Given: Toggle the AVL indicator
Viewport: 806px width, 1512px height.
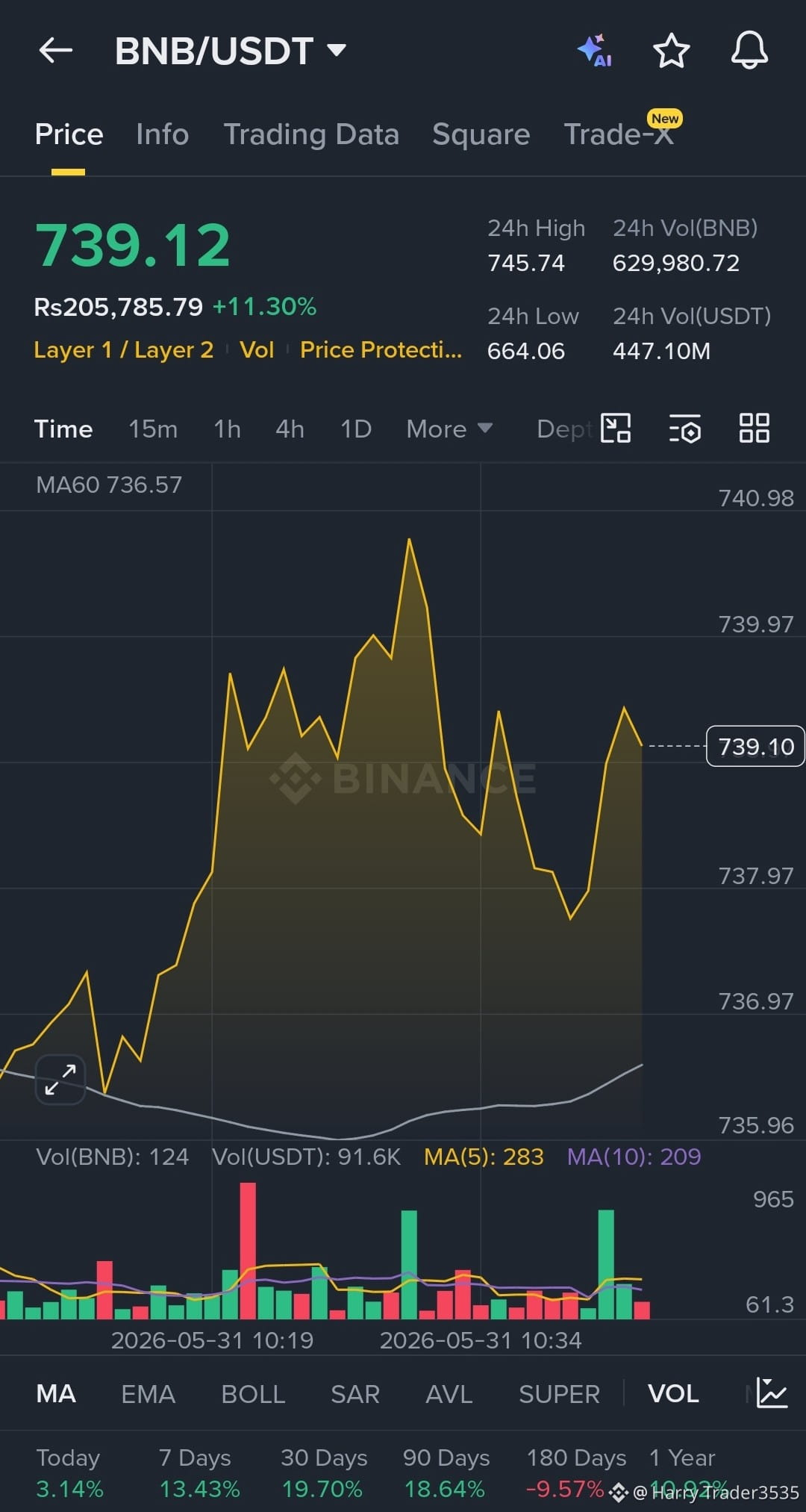Looking at the screenshot, I should [449, 1393].
